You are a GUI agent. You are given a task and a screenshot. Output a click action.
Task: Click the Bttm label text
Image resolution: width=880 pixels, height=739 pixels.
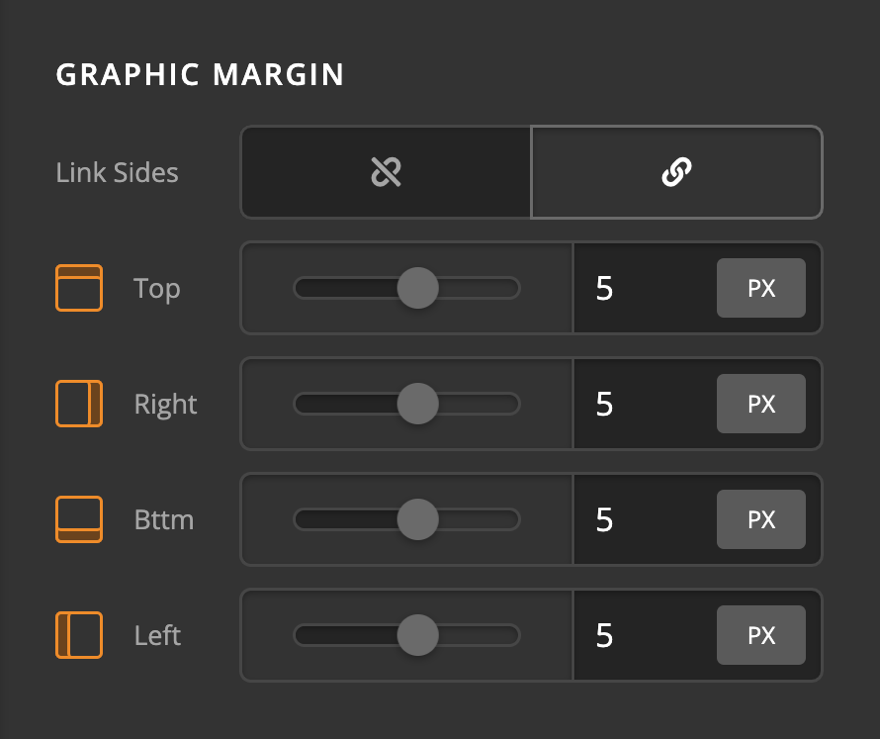[164, 520]
